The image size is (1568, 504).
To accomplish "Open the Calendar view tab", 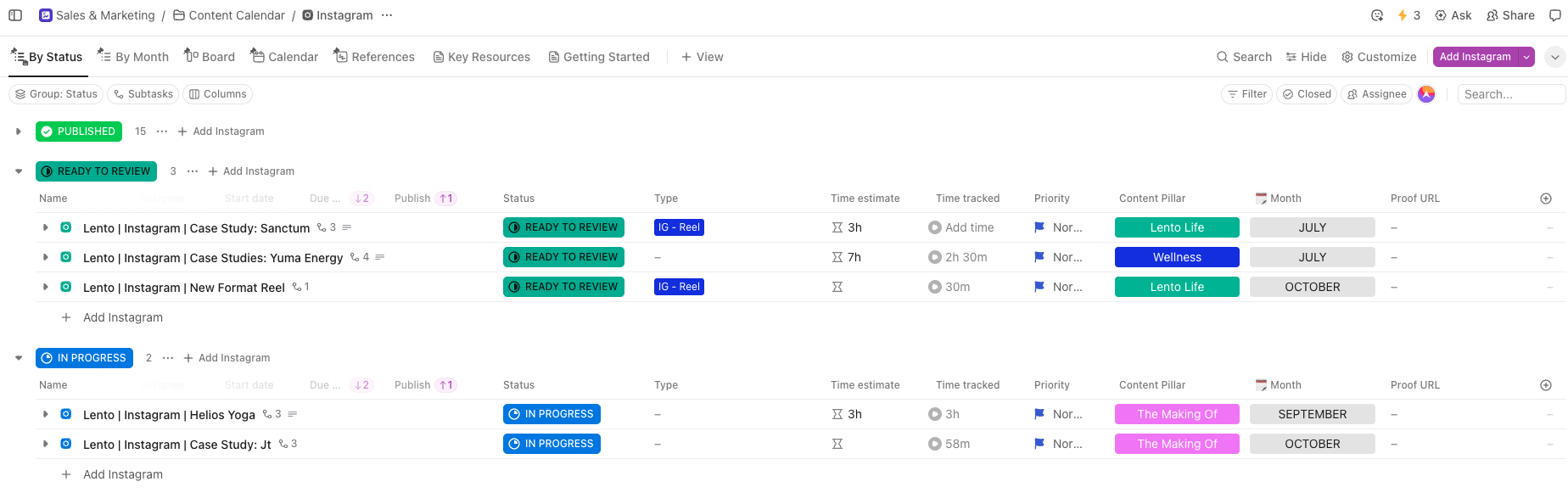I will (284, 57).
